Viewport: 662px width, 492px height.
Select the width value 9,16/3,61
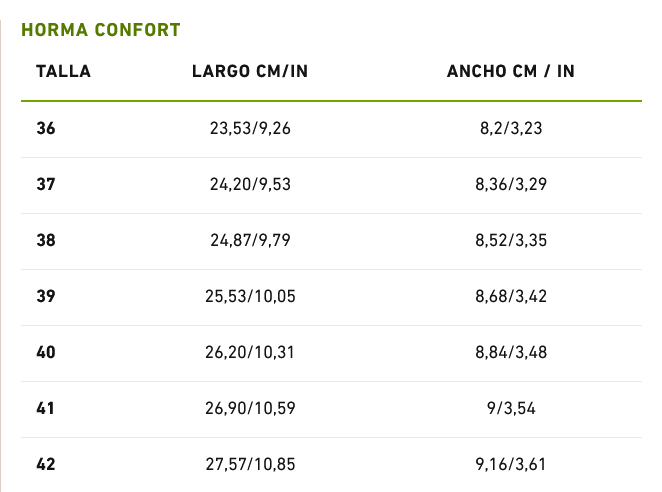point(510,465)
